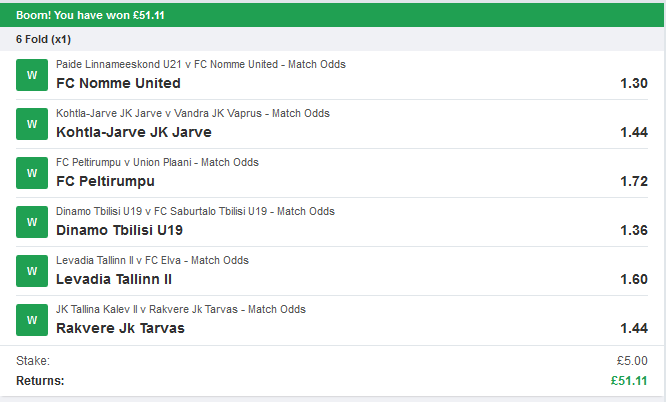Select the win icon next to FC Peltirumpu

pos(33,173)
